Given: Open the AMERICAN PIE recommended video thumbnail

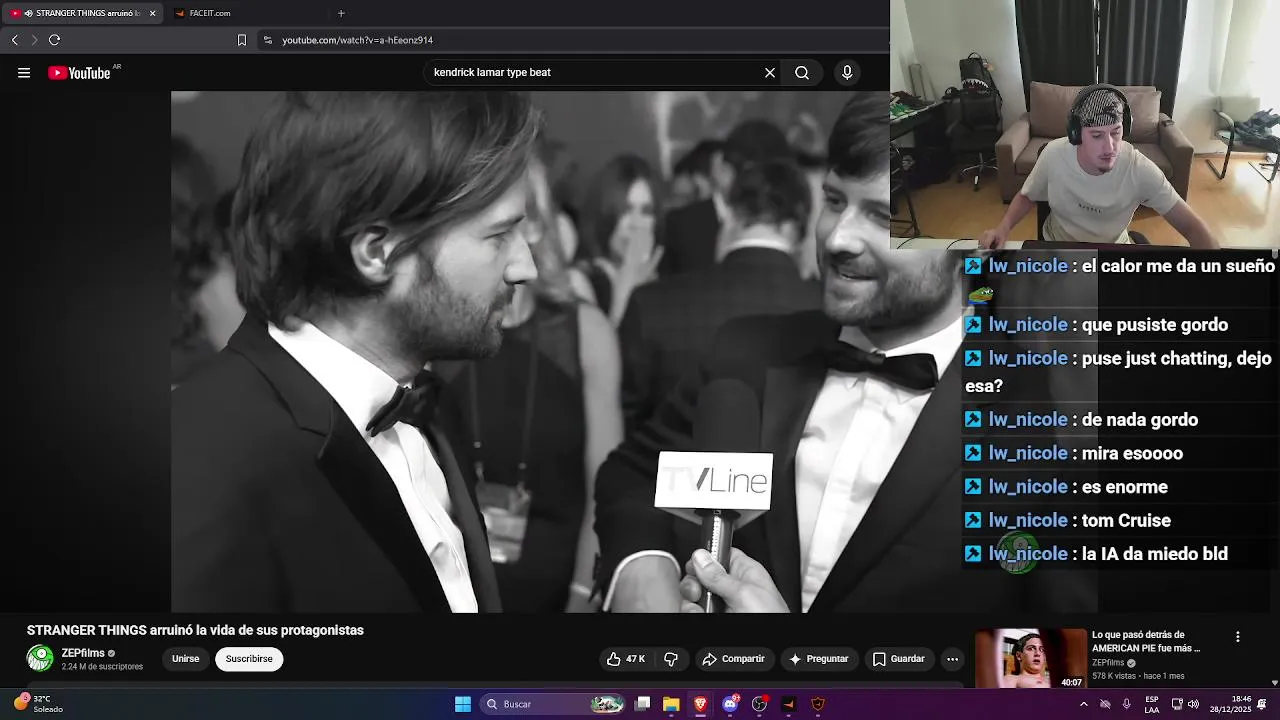Looking at the screenshot, I should tap(1030, 658).
